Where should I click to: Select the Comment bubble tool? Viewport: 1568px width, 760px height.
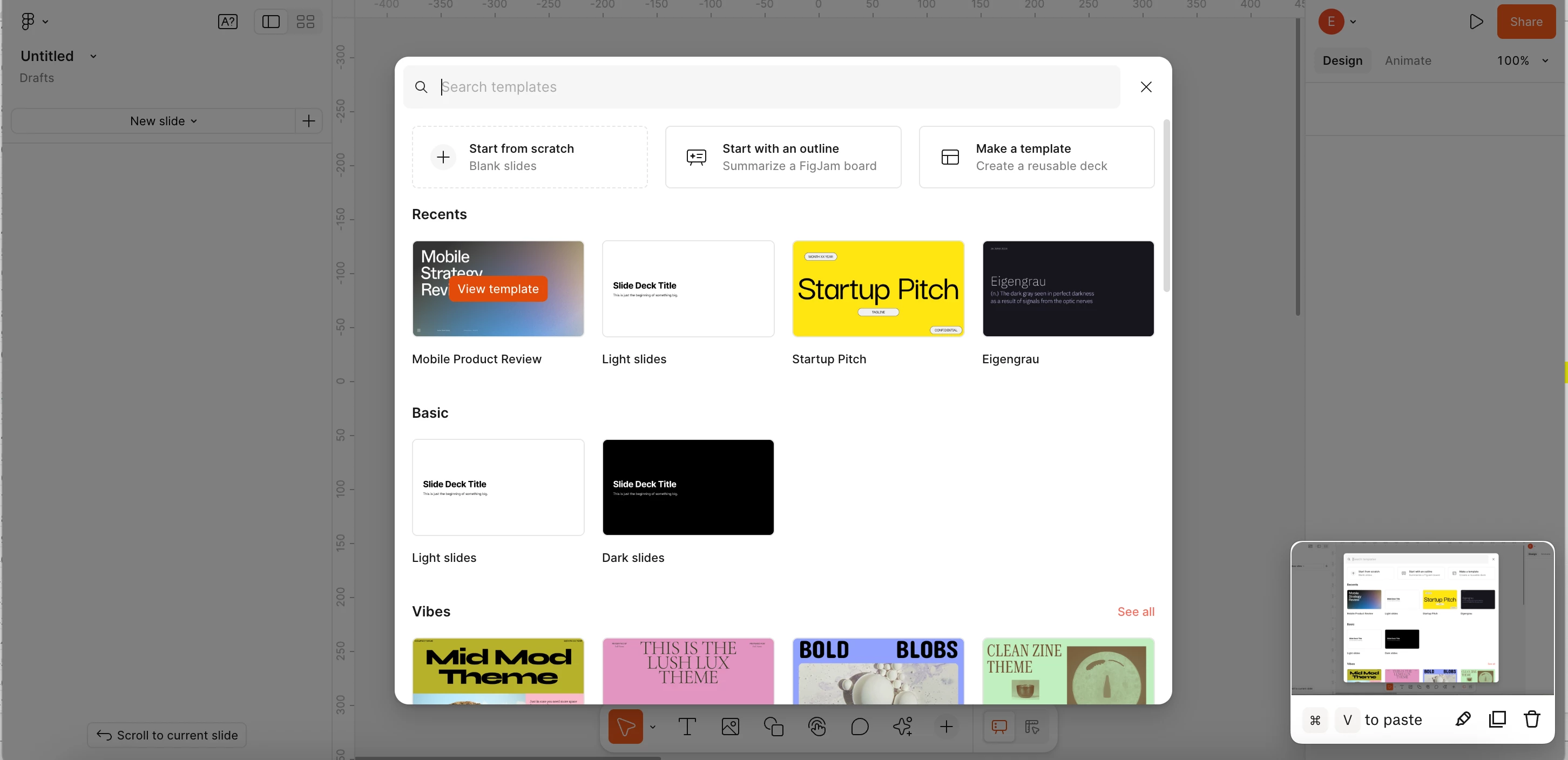tap(860, 727)
